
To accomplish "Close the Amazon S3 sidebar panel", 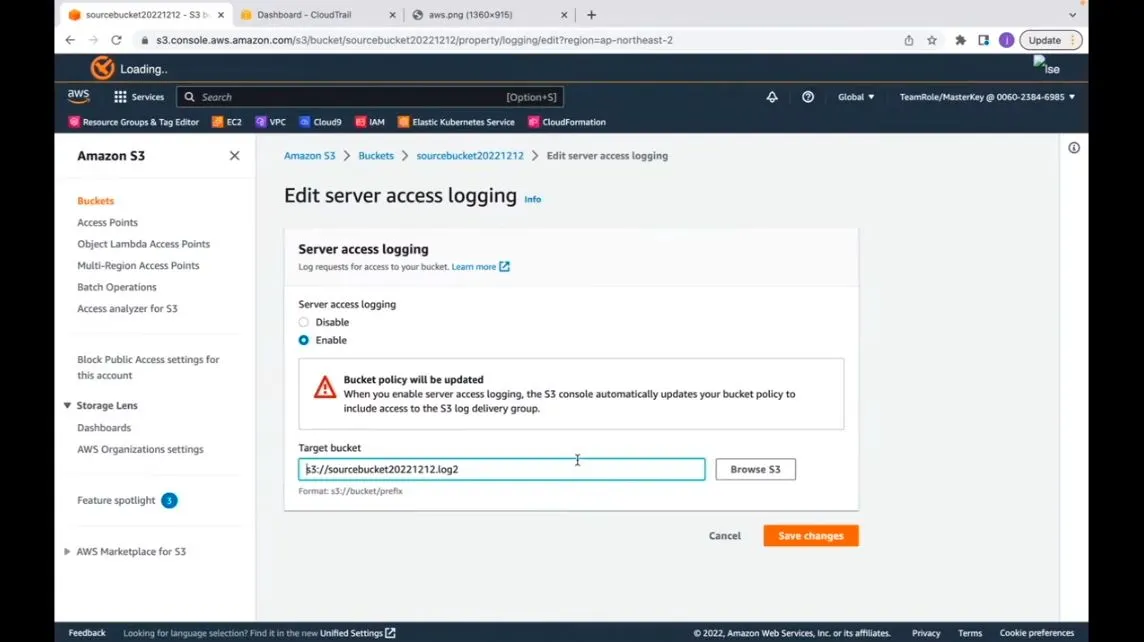I will (234, 155).
